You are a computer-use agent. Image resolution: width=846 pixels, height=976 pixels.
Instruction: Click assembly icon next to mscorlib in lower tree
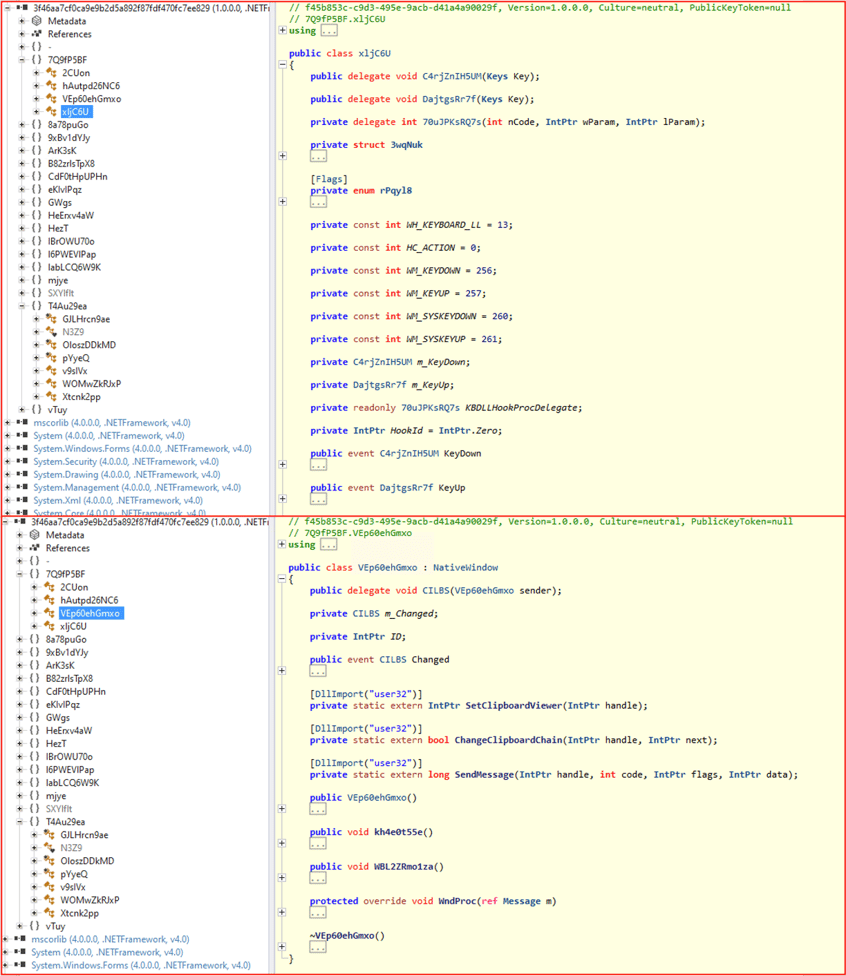coord(21,939)
